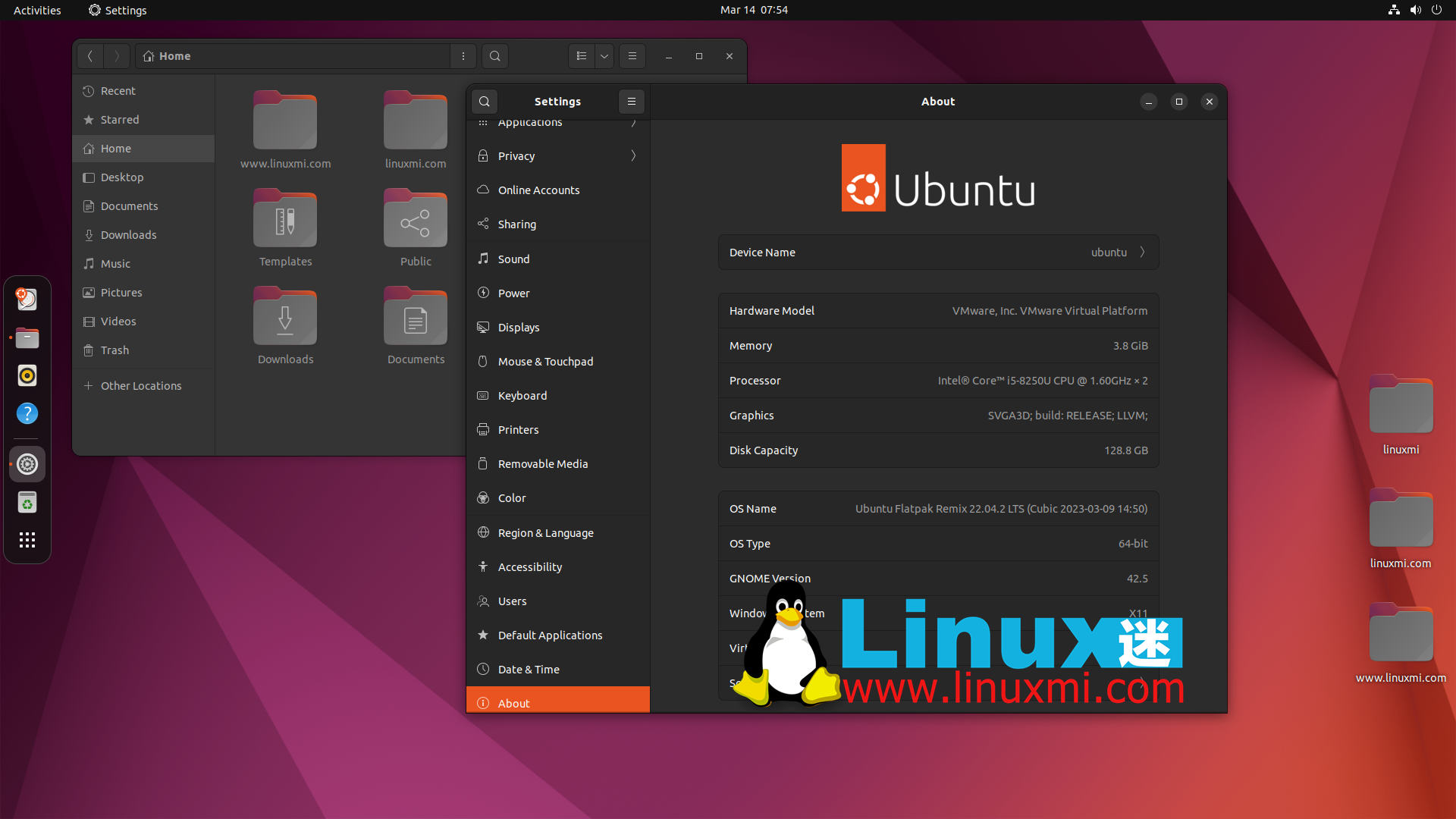Launch Rhythmbox from the dock
Screen dimensions: 1456x819
coord(27,375)
